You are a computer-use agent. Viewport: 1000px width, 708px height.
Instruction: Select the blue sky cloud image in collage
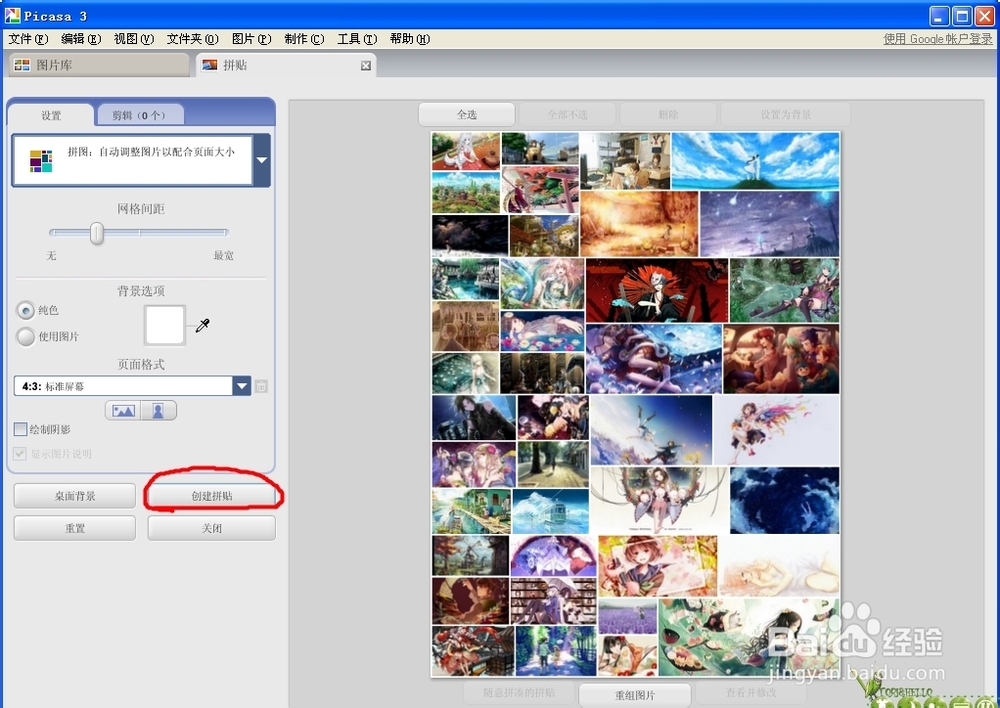[x=756, y=161]
